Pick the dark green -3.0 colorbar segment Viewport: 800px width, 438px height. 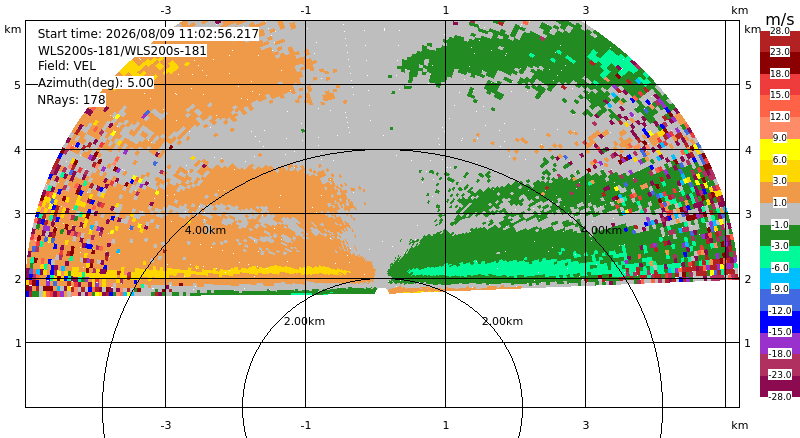[780, 235]
